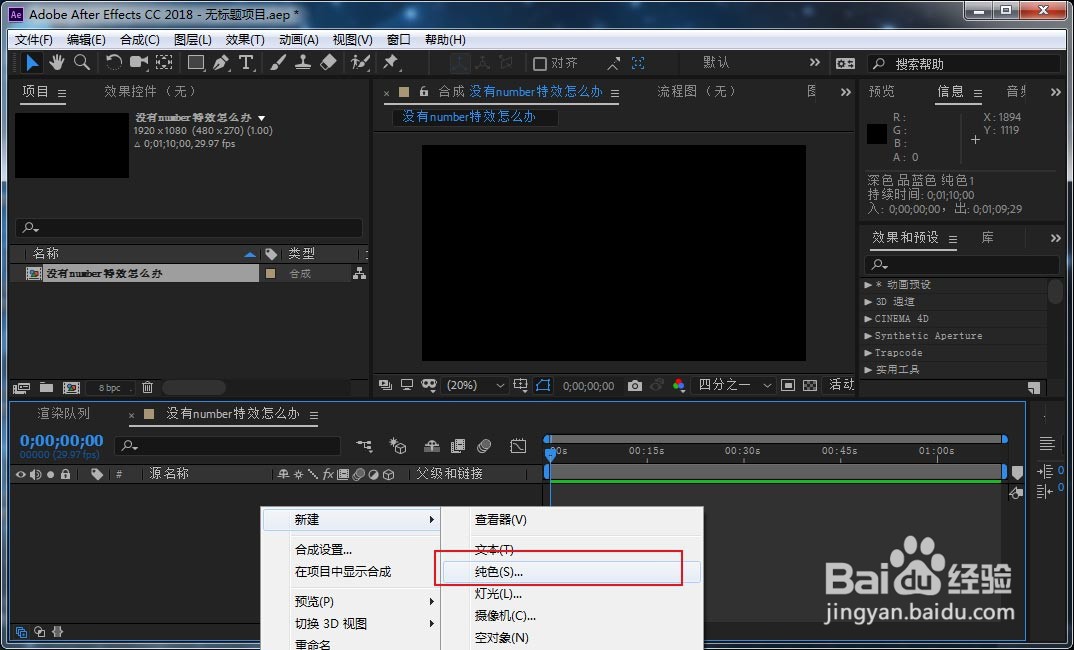
Task: Open the show channel RGB icon menu
Action: point(679,386)
